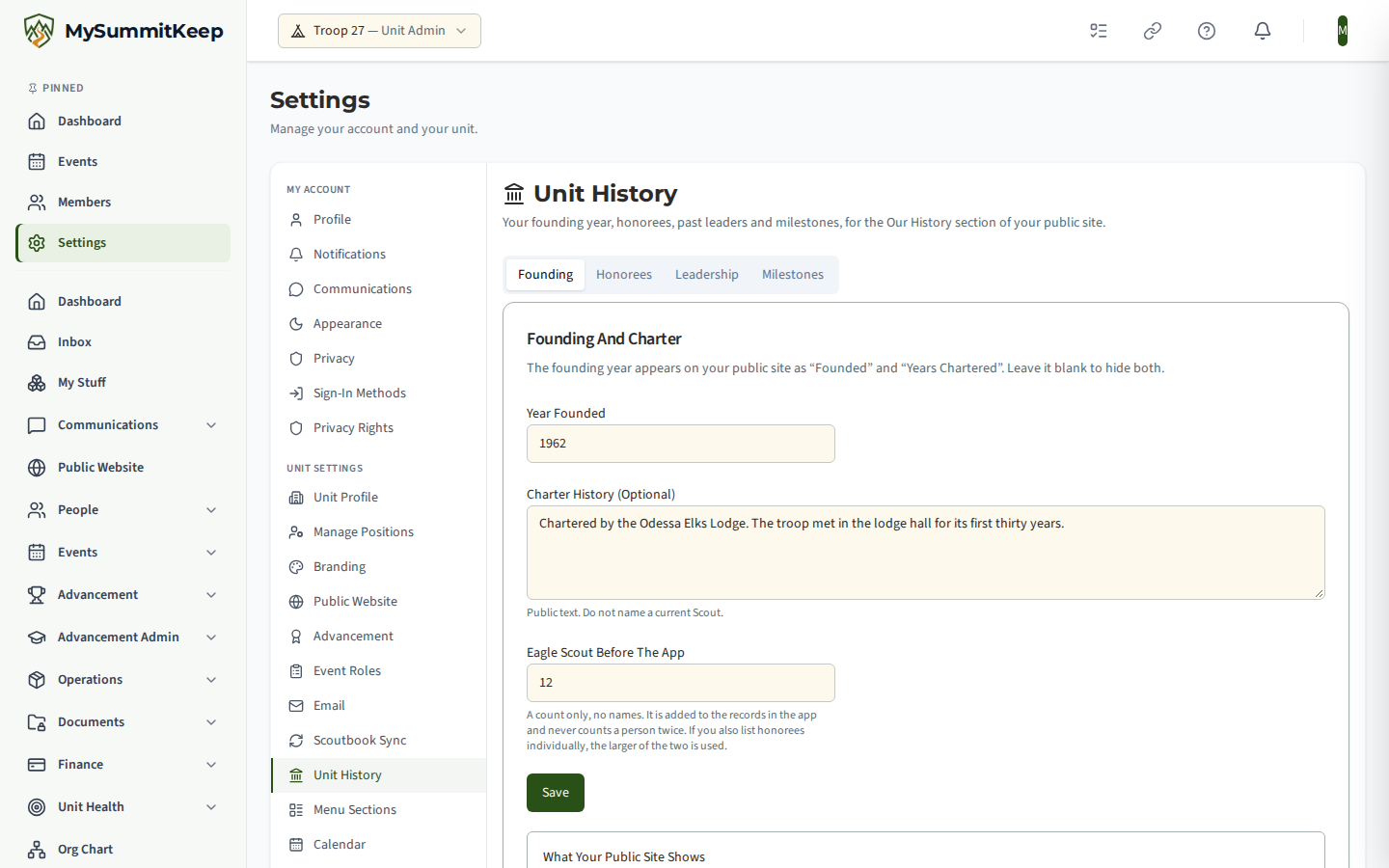Viewport: 1389px width, 868px height.
Task: Open Menu Sections settings
Action: coord(378,810)
